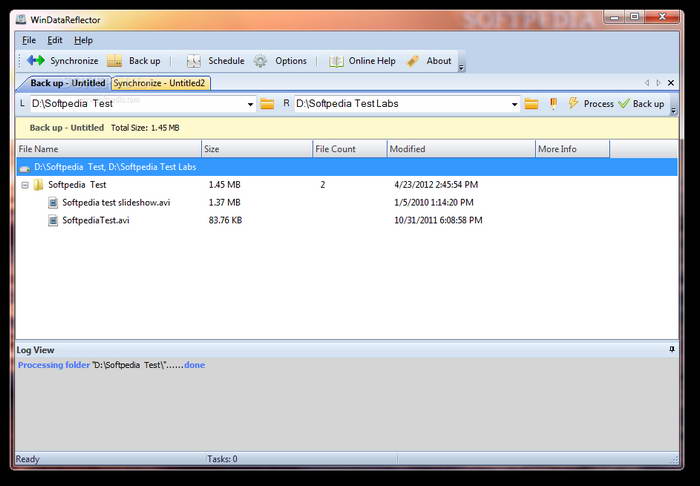Image resolution: width=700 pixels, height=486 pixels.
Task: Click the WinDataReflector title bar icon
Action: coord(21,20)
